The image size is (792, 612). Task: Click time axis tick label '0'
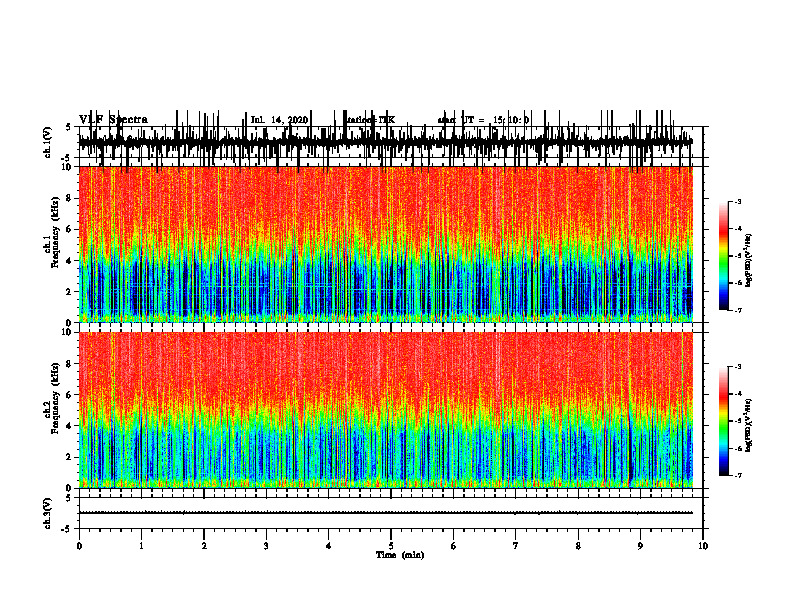[79, 546]
